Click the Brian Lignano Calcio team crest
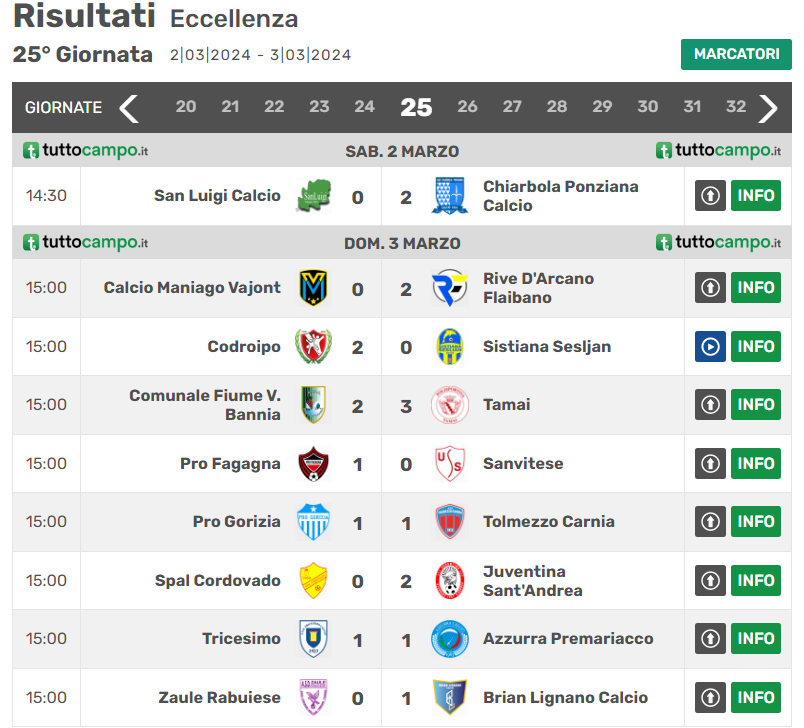This screenshot has height=728, width=804. coord(449,697)
